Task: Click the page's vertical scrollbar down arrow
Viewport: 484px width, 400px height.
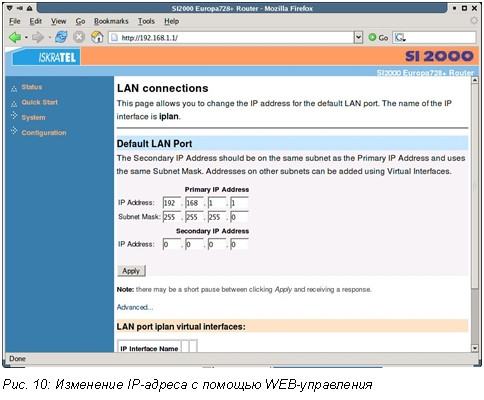Action: pos(475,348)
